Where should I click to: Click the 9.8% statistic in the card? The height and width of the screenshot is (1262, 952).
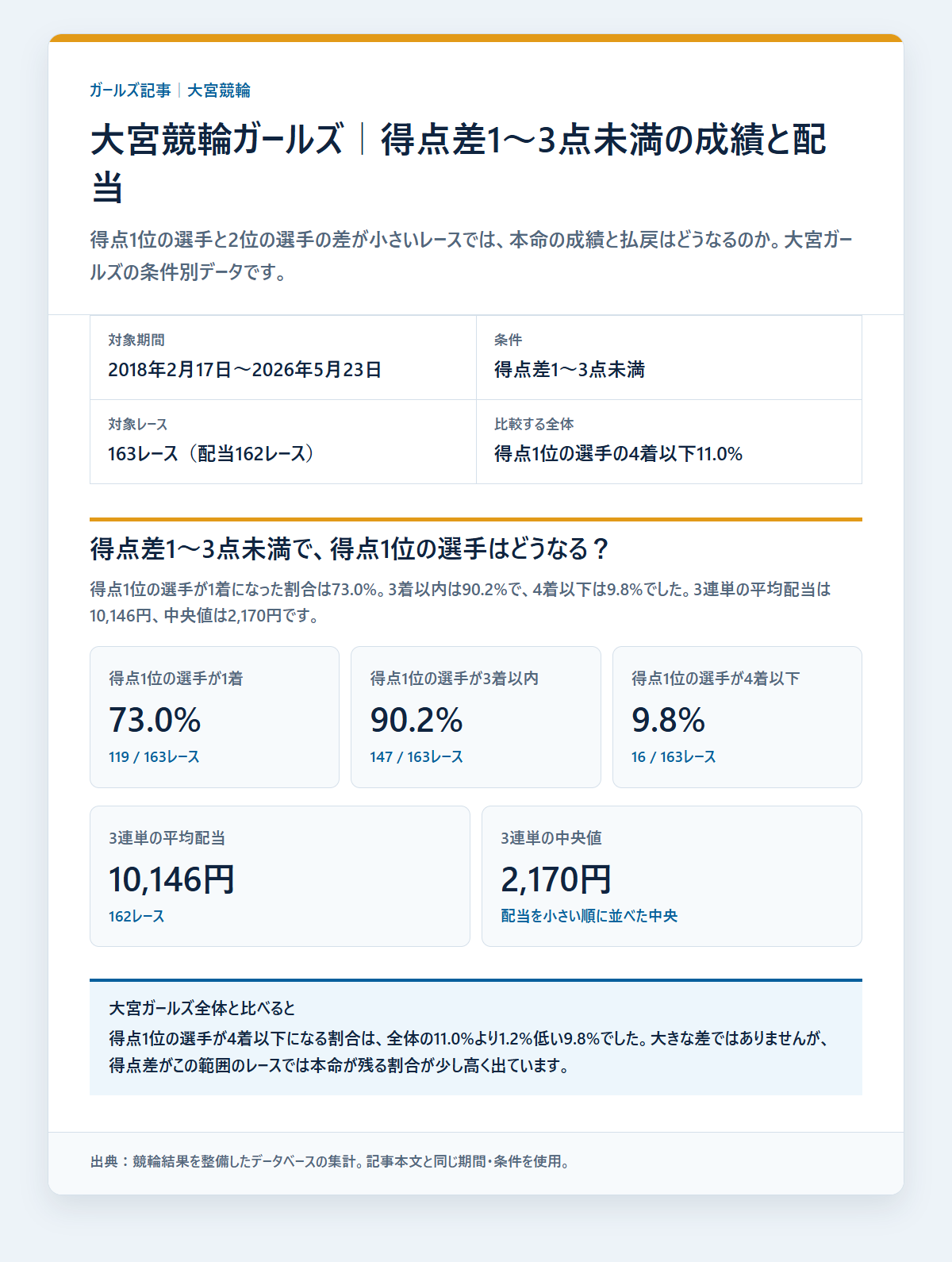tap(668, 720)
